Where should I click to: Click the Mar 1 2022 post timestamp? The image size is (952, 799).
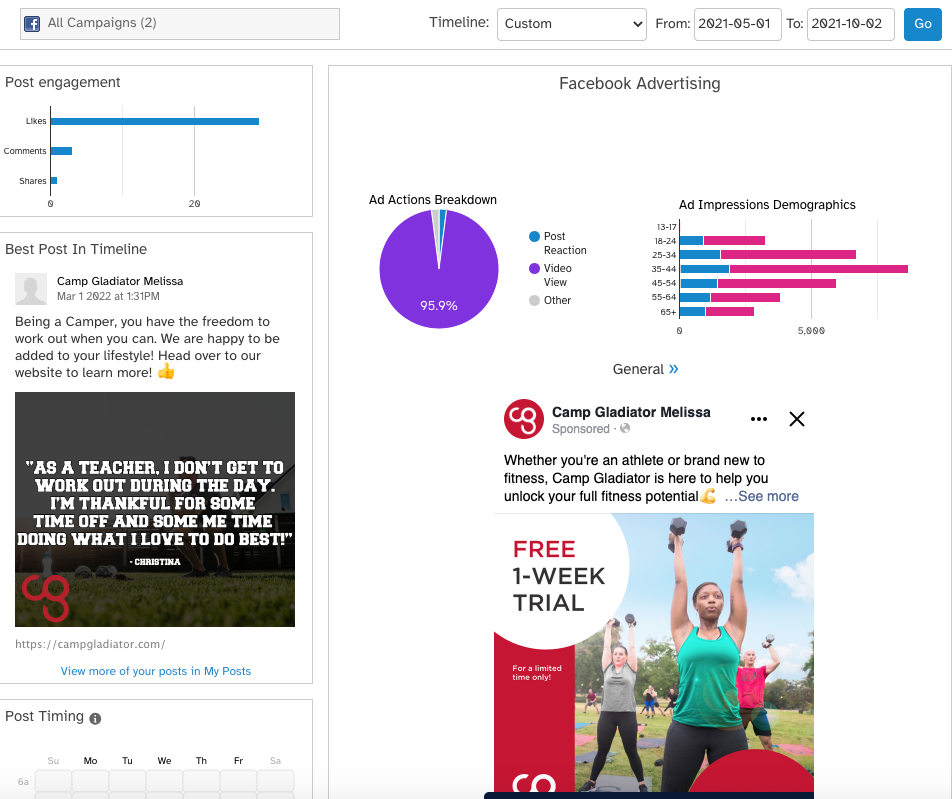pyautogui.click(x=108, y=296)
